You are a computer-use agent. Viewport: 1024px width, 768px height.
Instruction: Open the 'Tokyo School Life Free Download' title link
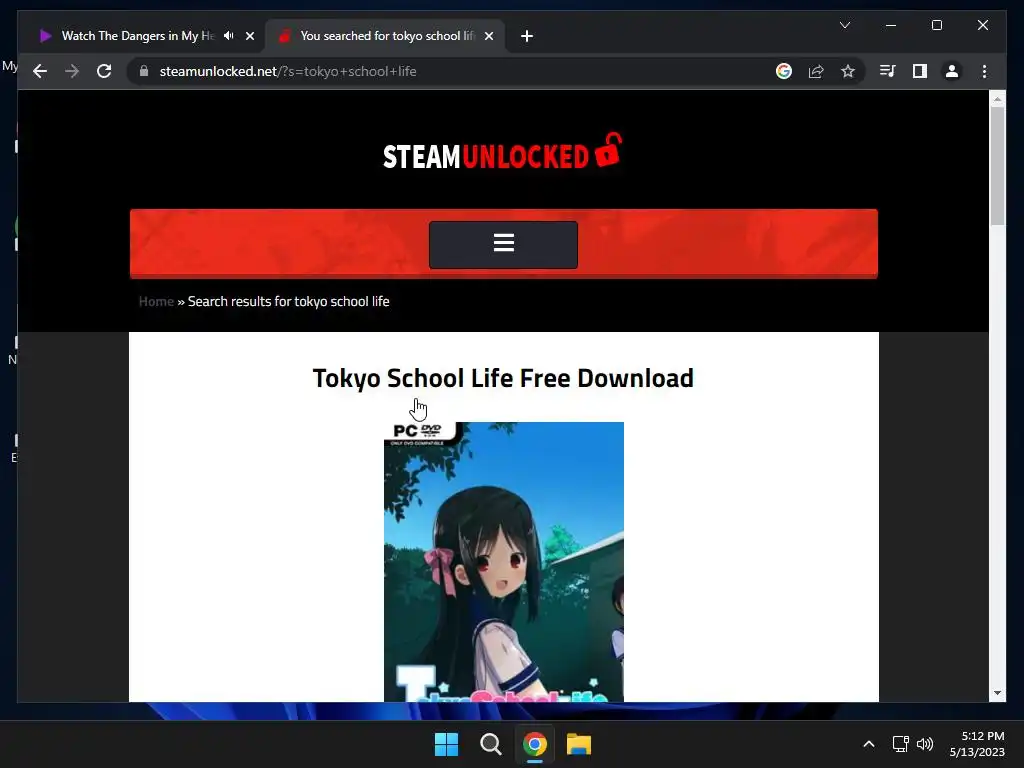503,378
